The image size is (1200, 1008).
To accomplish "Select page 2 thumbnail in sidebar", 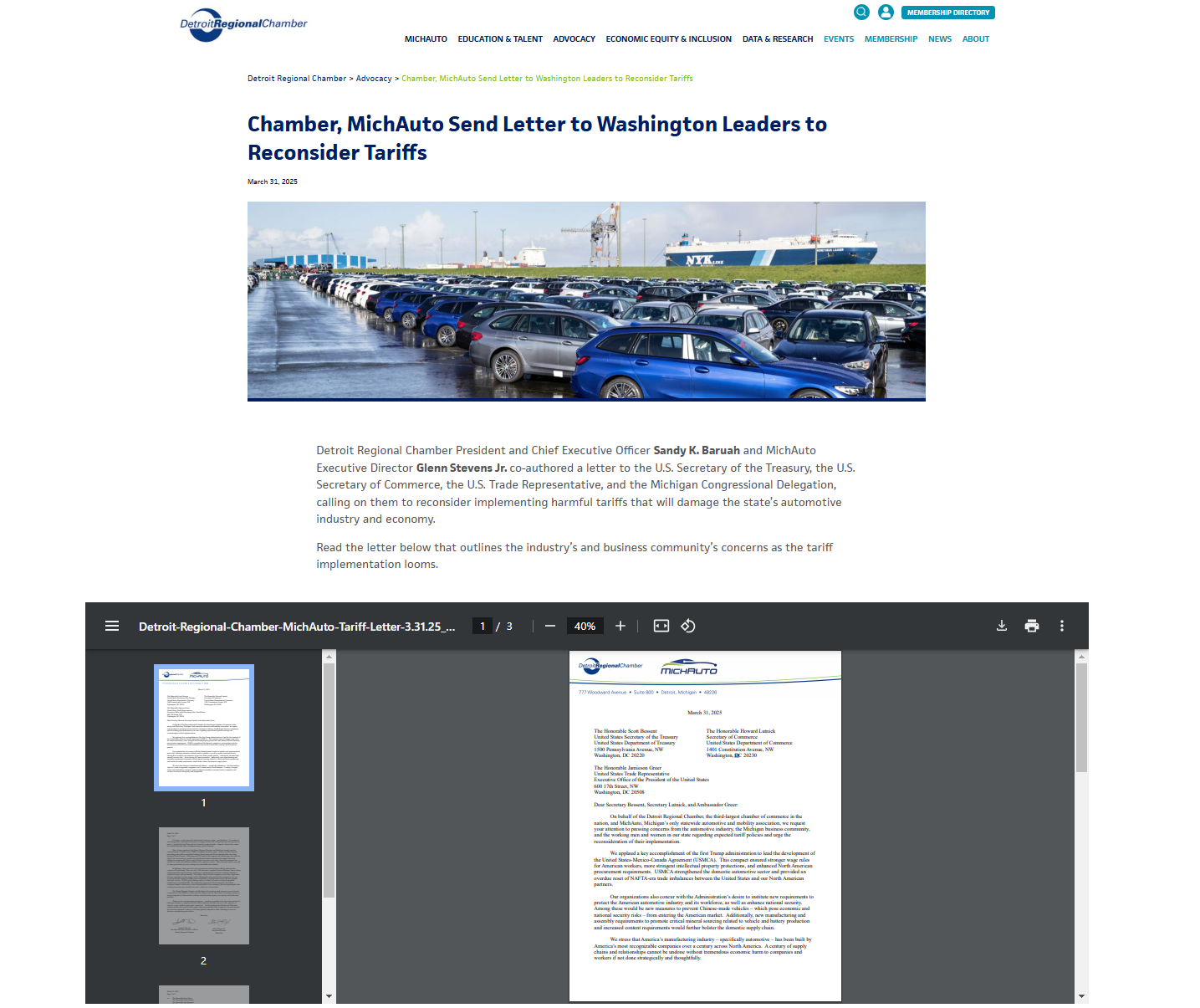I will tap(204, 886).
